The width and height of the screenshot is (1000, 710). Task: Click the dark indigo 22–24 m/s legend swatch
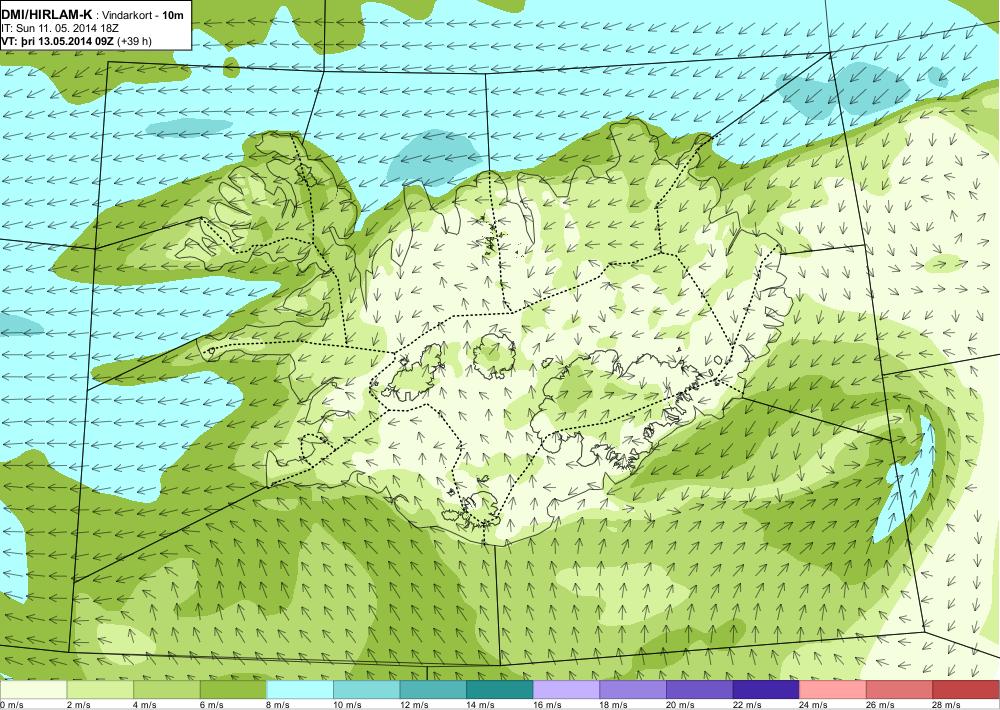[x=766, y=690]
